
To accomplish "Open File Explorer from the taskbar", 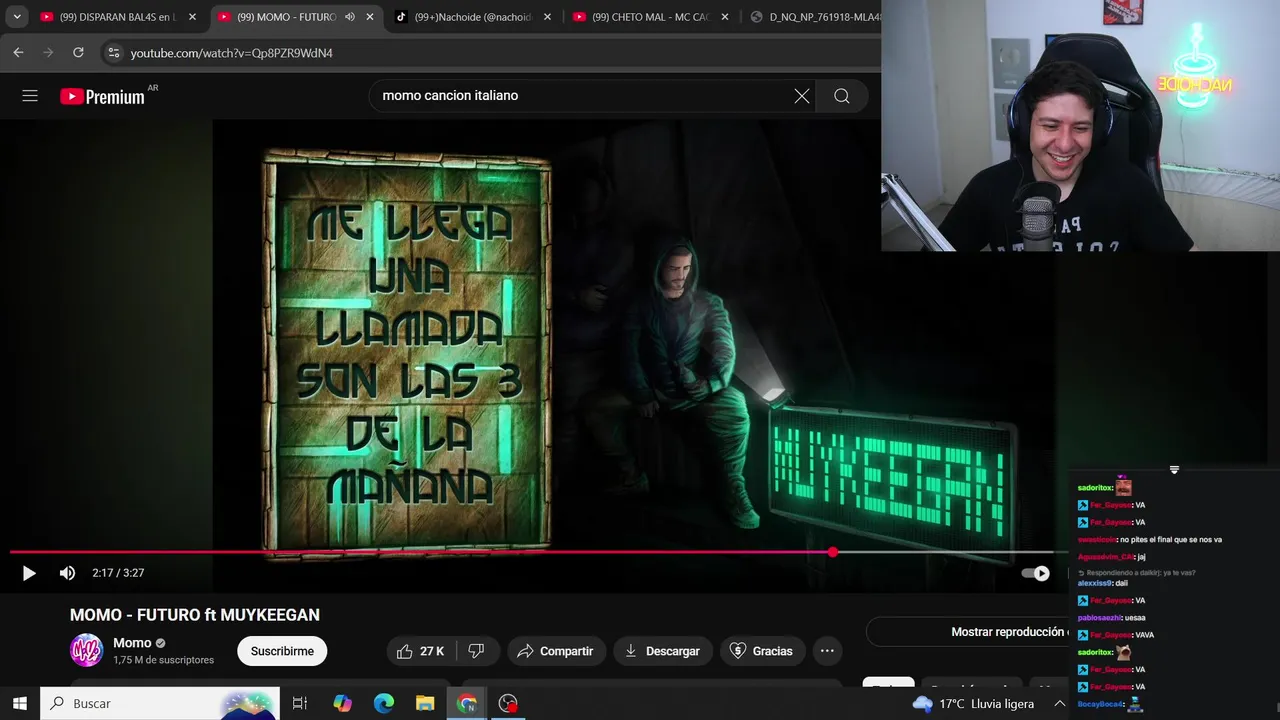I will [x=425, y=704].
